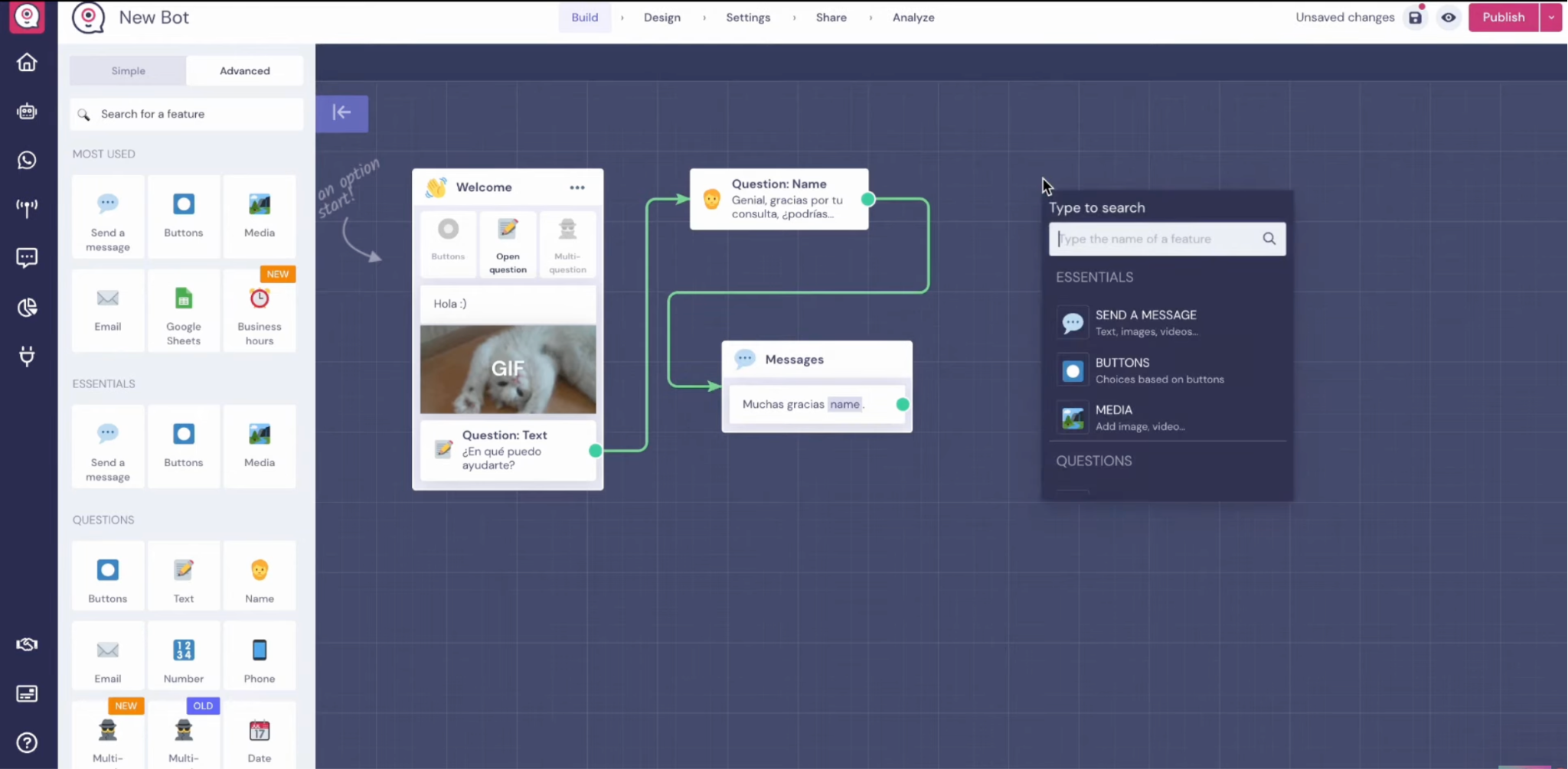Viewport: 1568px width, 769px height.
Task: Pick Send a message under Most Used
Action: click(108, 217)
